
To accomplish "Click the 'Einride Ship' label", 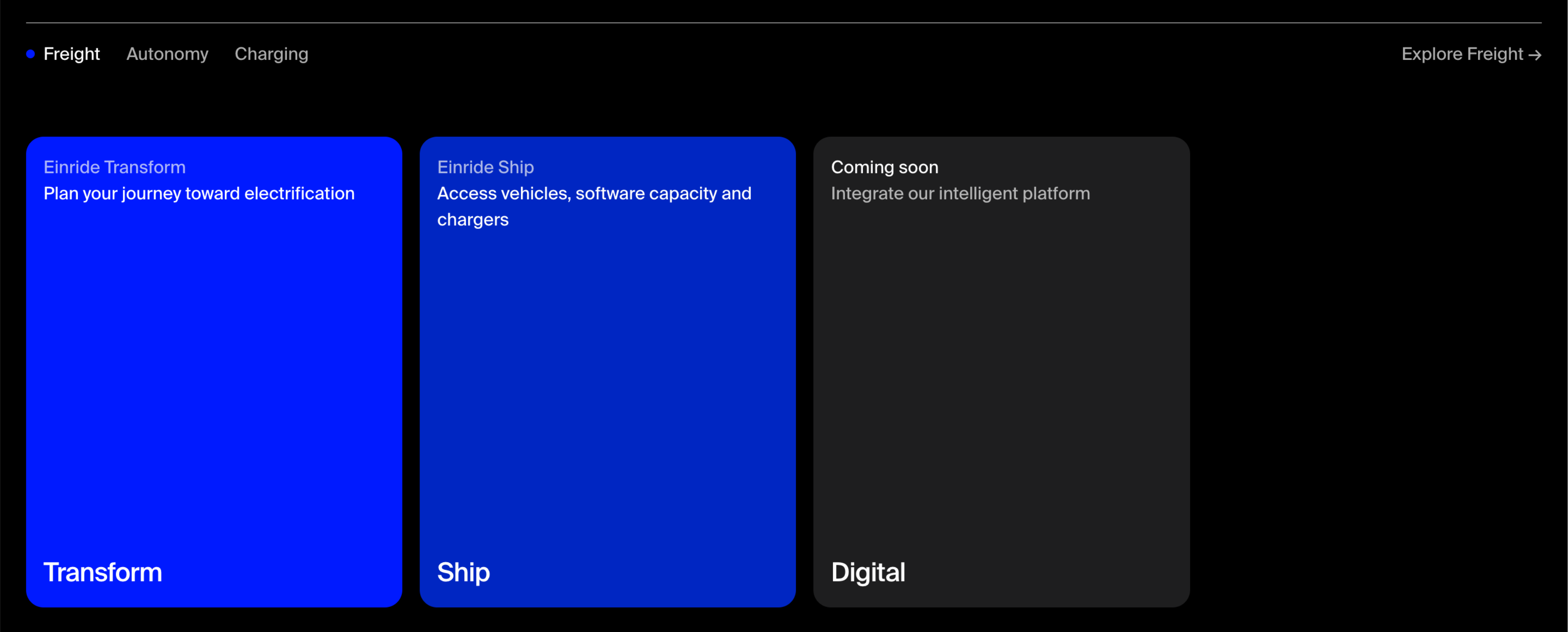I will pos(485,167).
